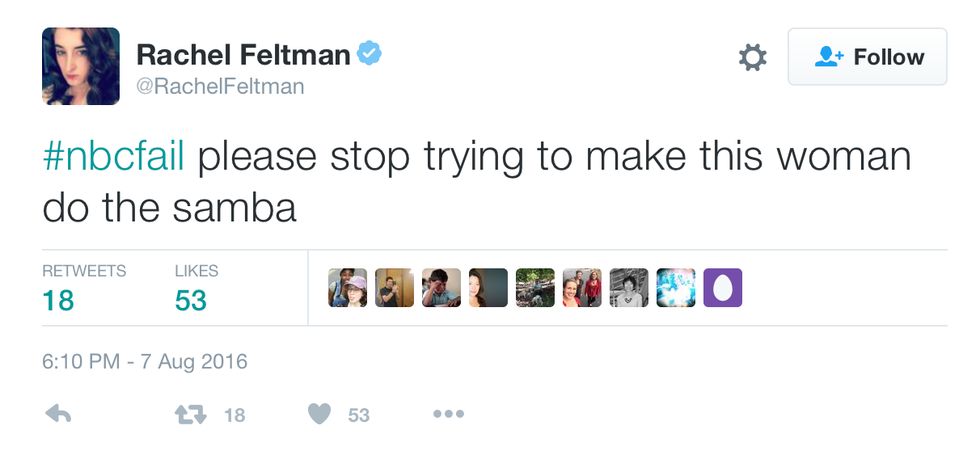Click the green outdoor scene liker avatar
This screenshot has width=980, height=472.
pyautogui.click(x=535, y=287)
